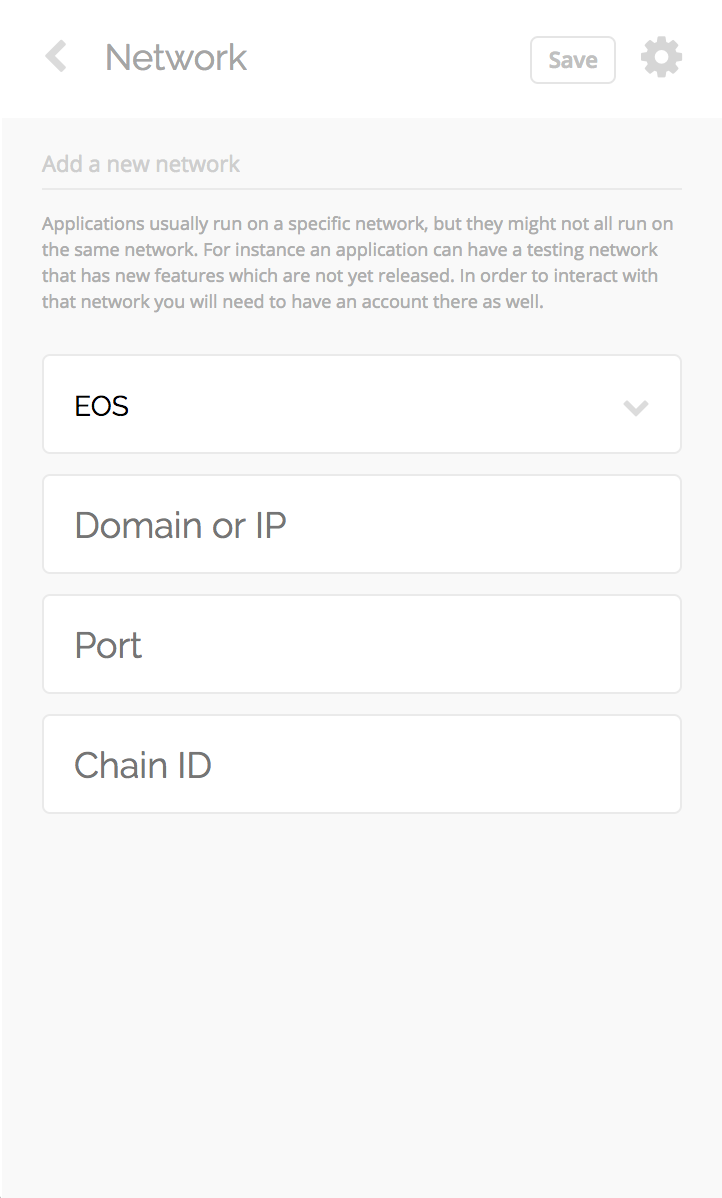Click the last input box, Chain ID
Screen dimensions: 722x1198
[x=361, y=764]
